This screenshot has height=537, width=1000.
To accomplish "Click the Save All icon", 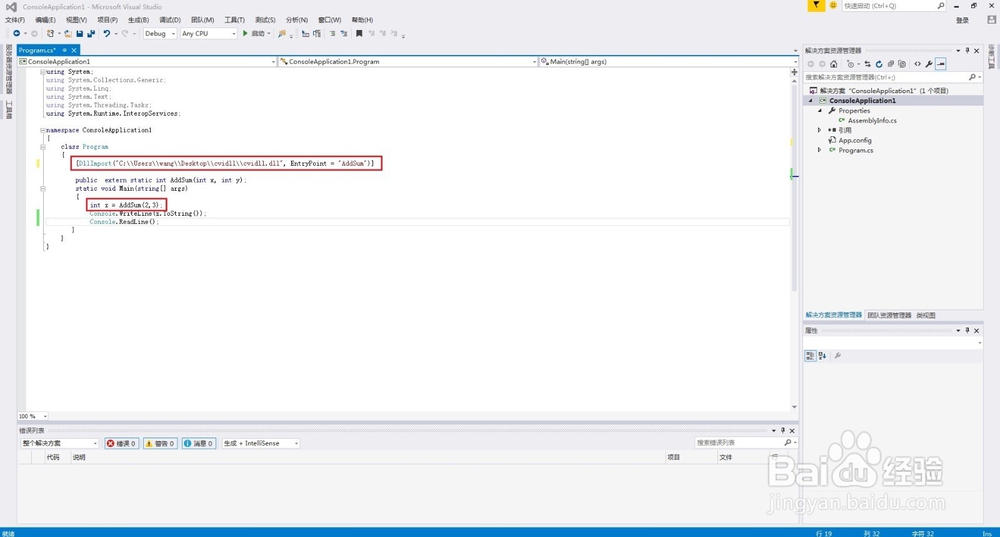I will [91, 34].
